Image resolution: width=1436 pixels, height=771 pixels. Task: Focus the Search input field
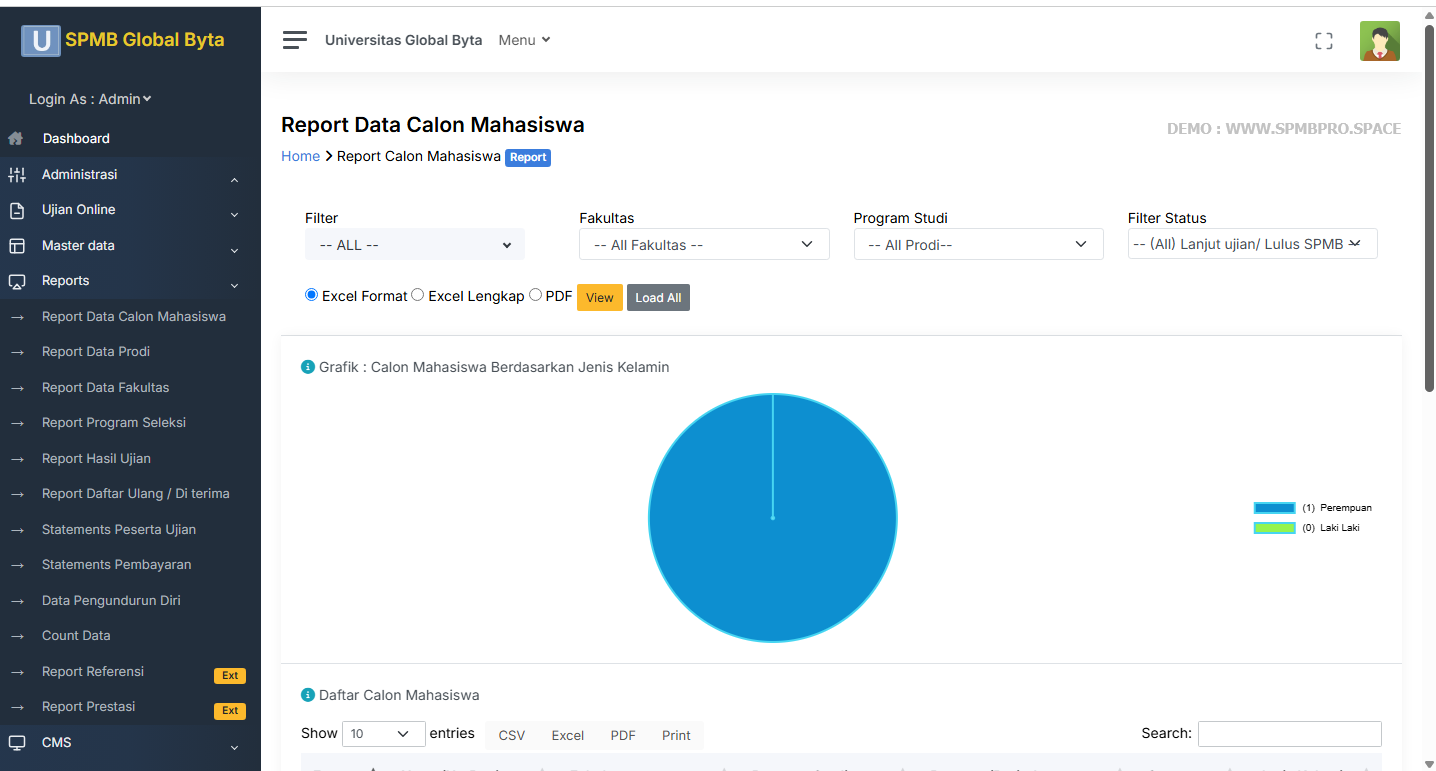pyautogui.click(x=1289, y=734)
